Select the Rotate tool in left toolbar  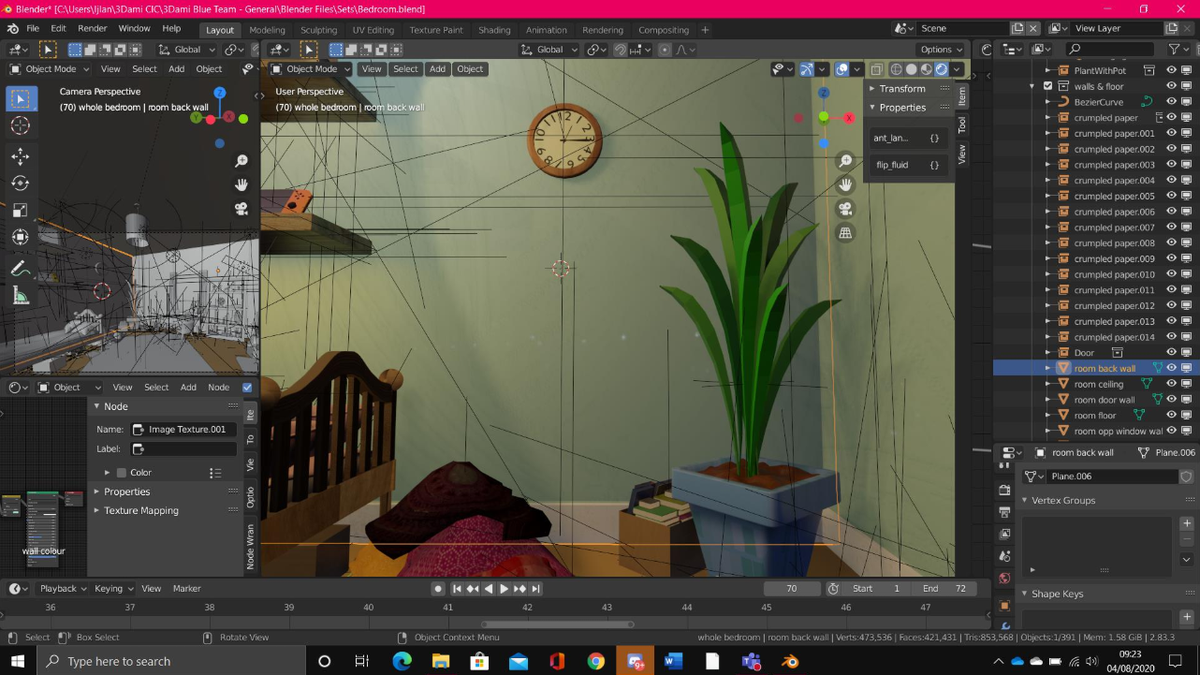(x=21, y=183)
